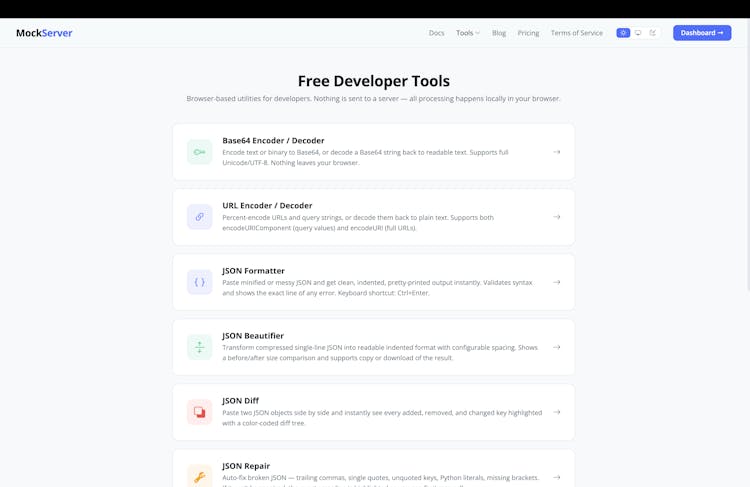750x487 pixels.
Task: Open the Terms of Service link
Action: pyautogui.click(x=576, y=33)
